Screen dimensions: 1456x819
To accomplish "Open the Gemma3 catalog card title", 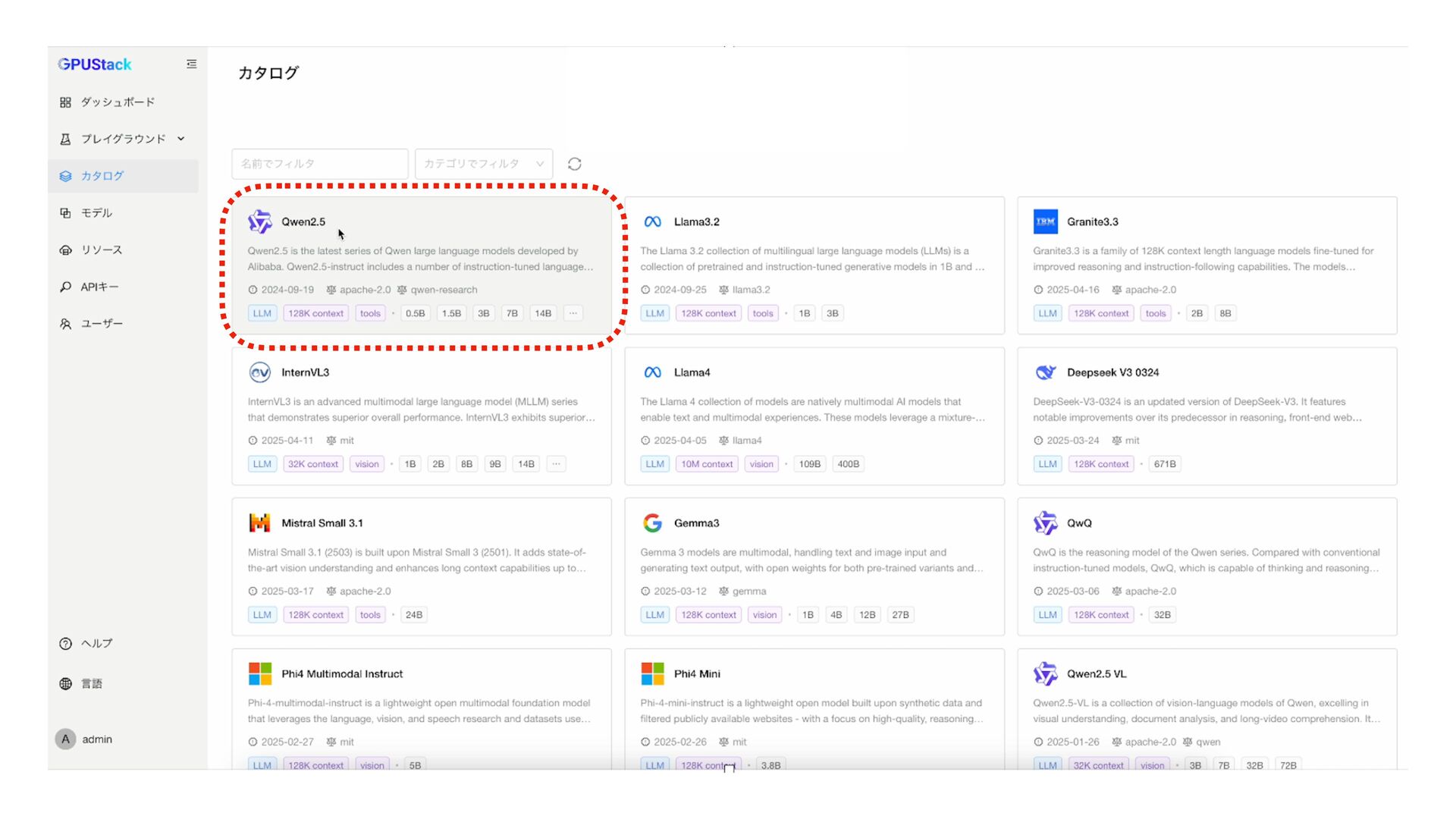I will pos(697,523).
